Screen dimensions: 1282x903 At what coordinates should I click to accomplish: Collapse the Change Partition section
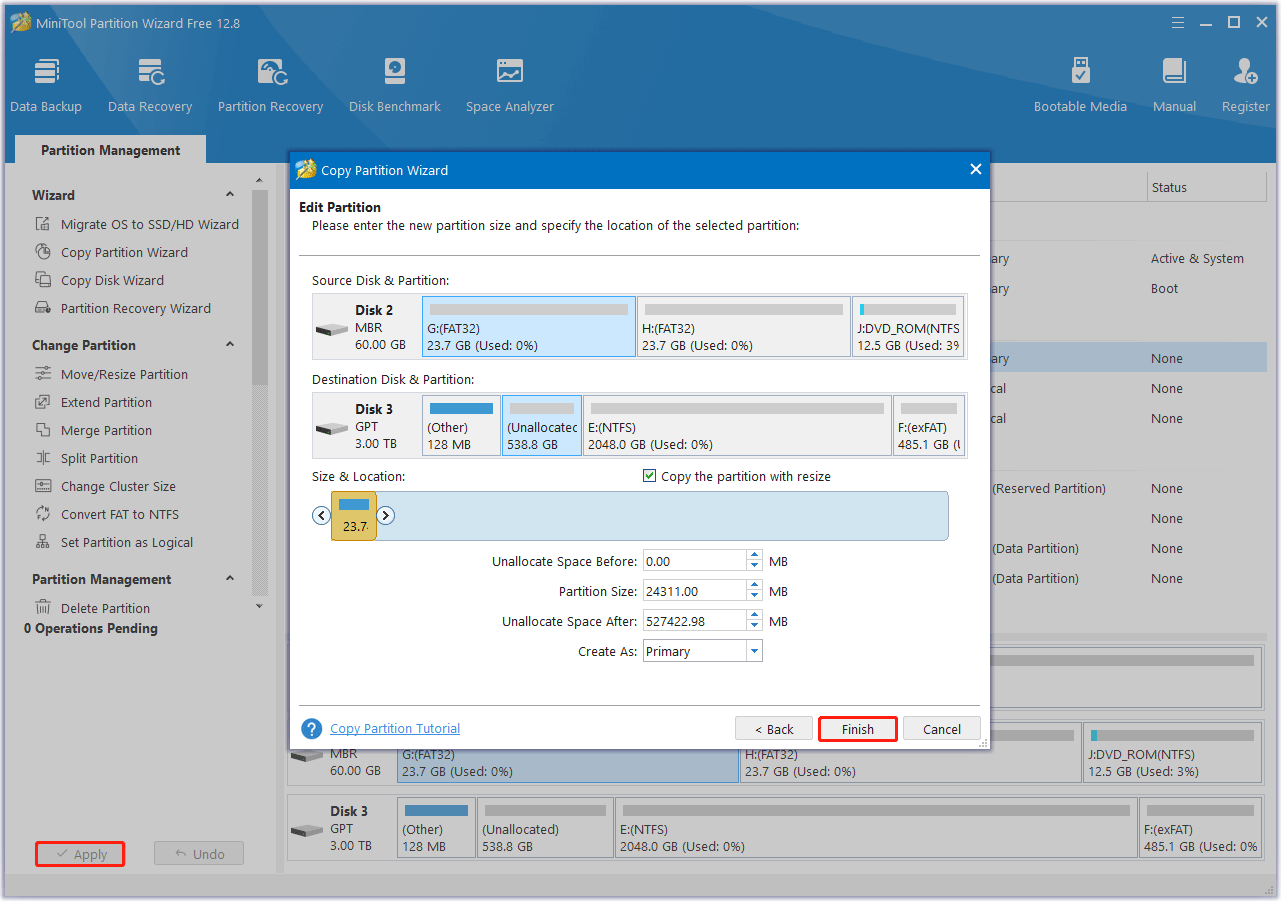(x=230, y=345)
